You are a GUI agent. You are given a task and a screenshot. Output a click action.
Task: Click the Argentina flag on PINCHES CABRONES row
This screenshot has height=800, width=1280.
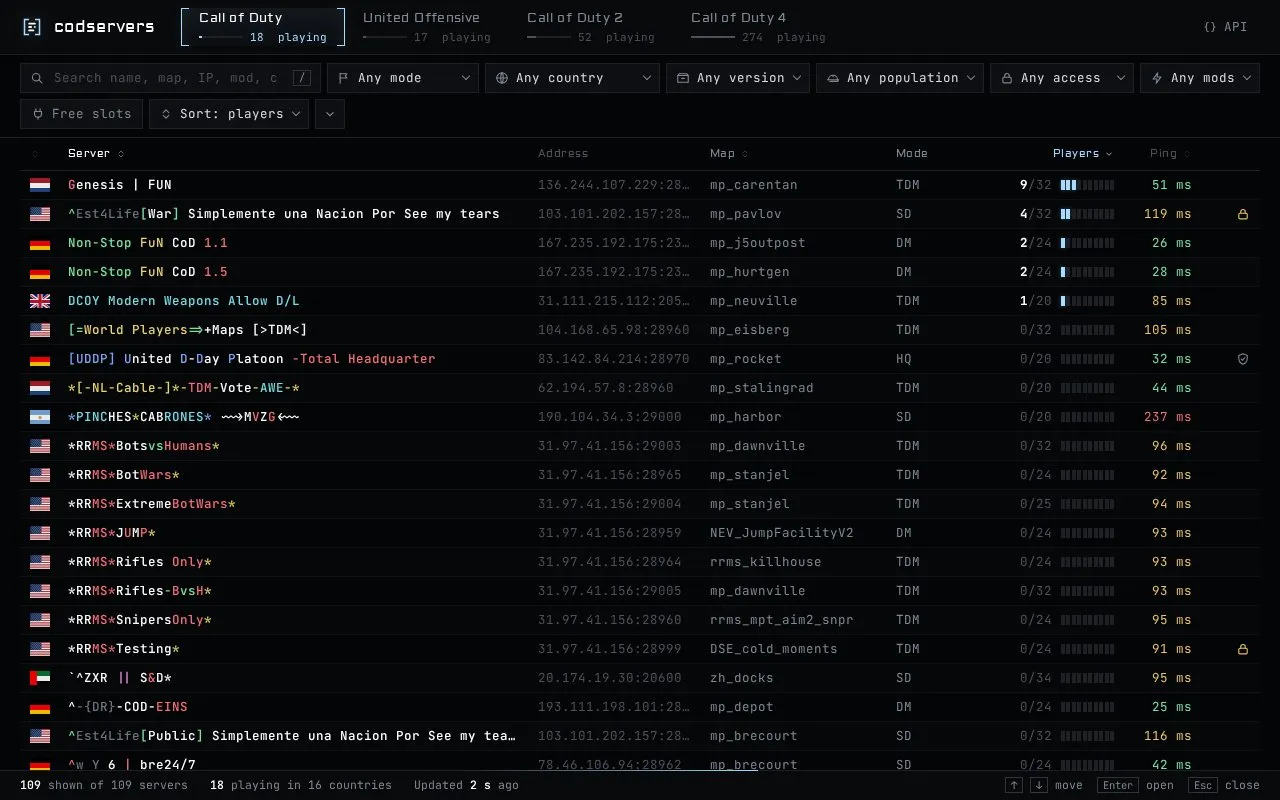coord(40,417)
